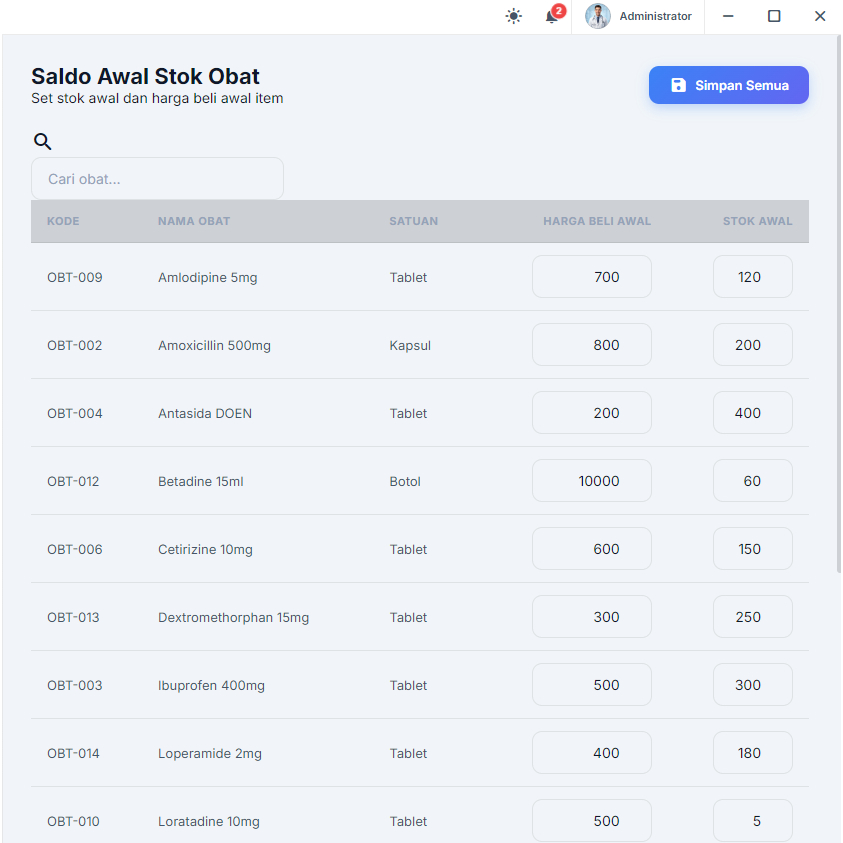Edit Betadine 15ml stok awal field 60

[x=753, y=481]
